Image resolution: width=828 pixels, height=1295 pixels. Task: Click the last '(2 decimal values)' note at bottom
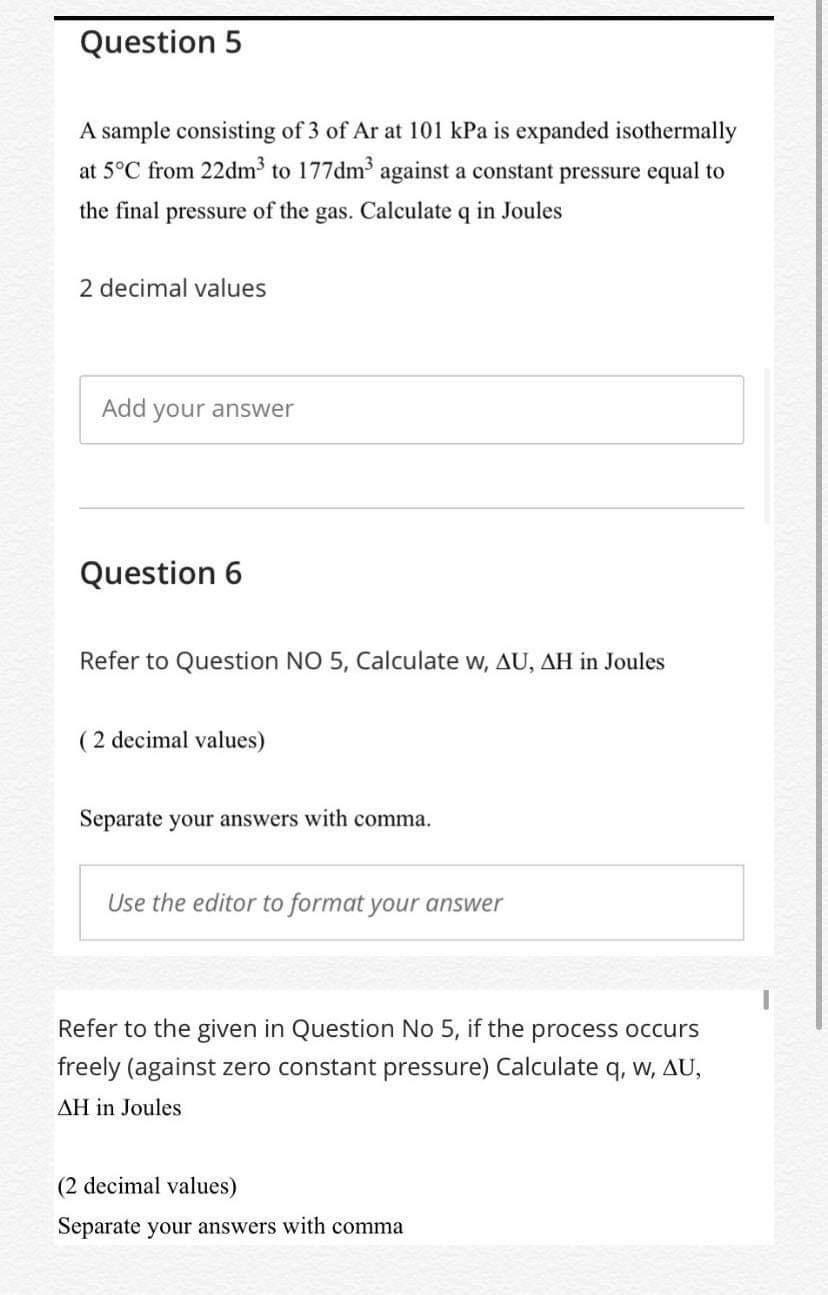tap(148, 1186)
